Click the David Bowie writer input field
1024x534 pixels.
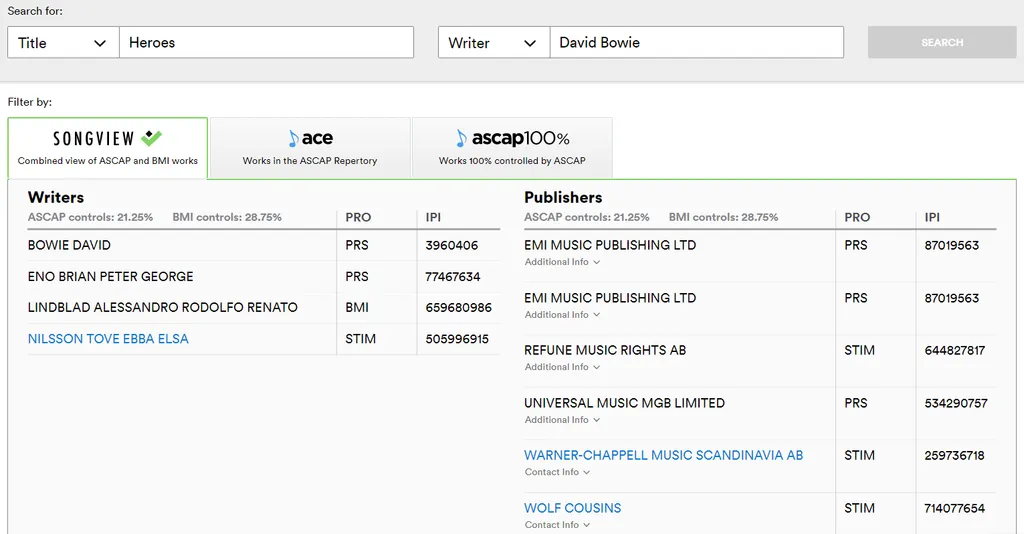click(697, 42)
